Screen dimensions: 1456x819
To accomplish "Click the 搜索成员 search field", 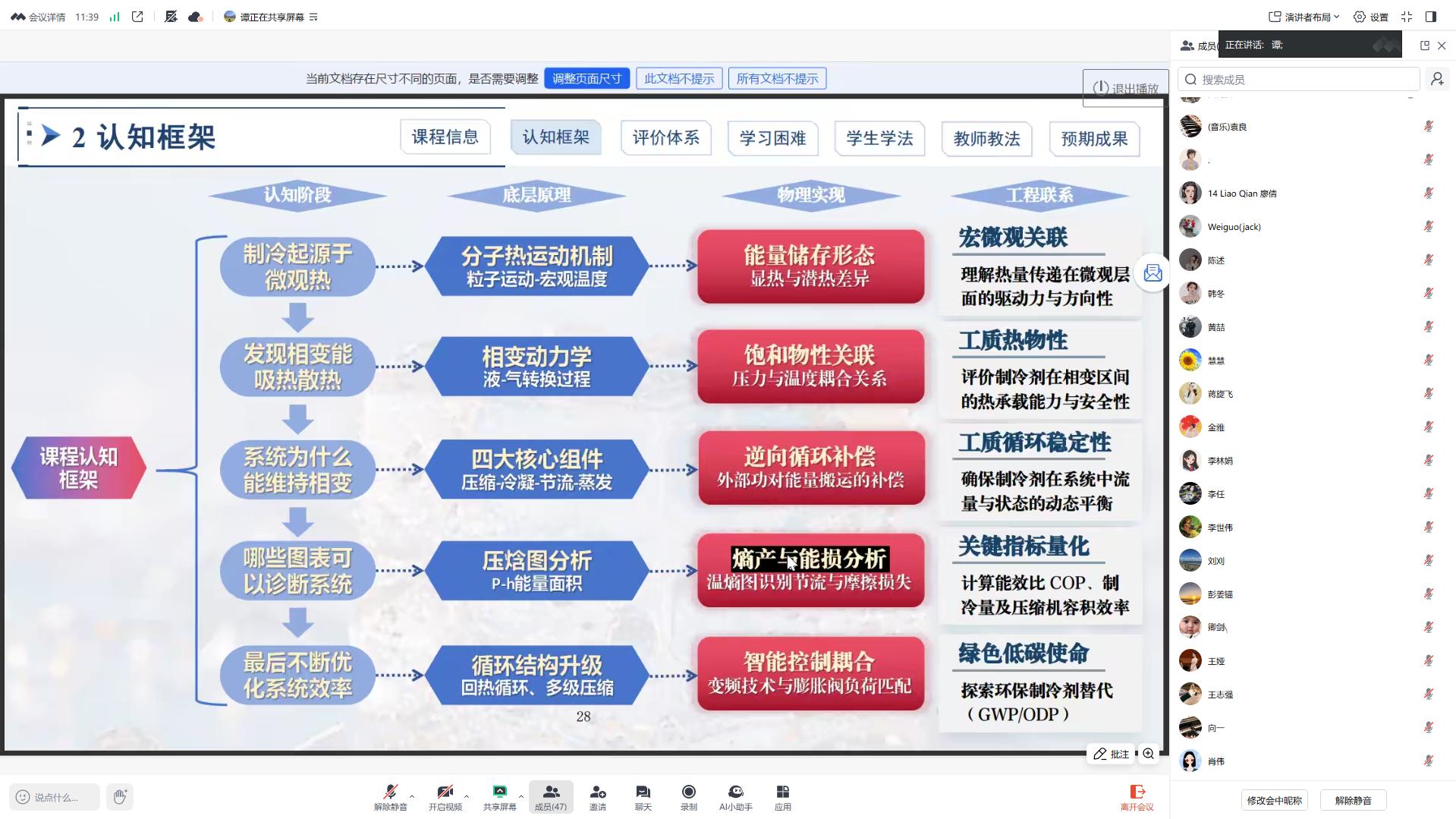I will [1298, 79].
